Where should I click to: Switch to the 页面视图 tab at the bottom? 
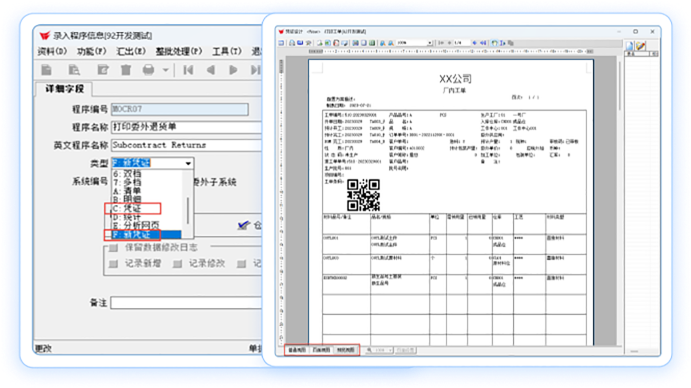click(x=321, y=350)
